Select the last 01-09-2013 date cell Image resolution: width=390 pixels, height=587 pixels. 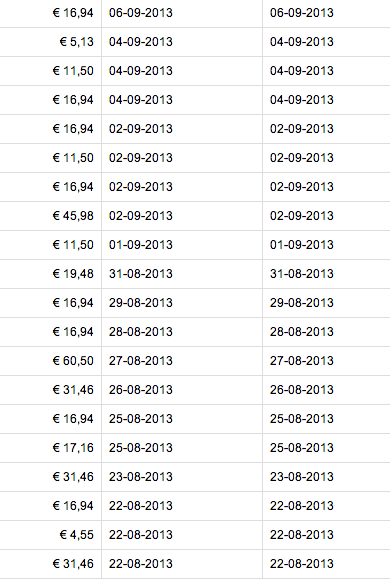[326, 245]
